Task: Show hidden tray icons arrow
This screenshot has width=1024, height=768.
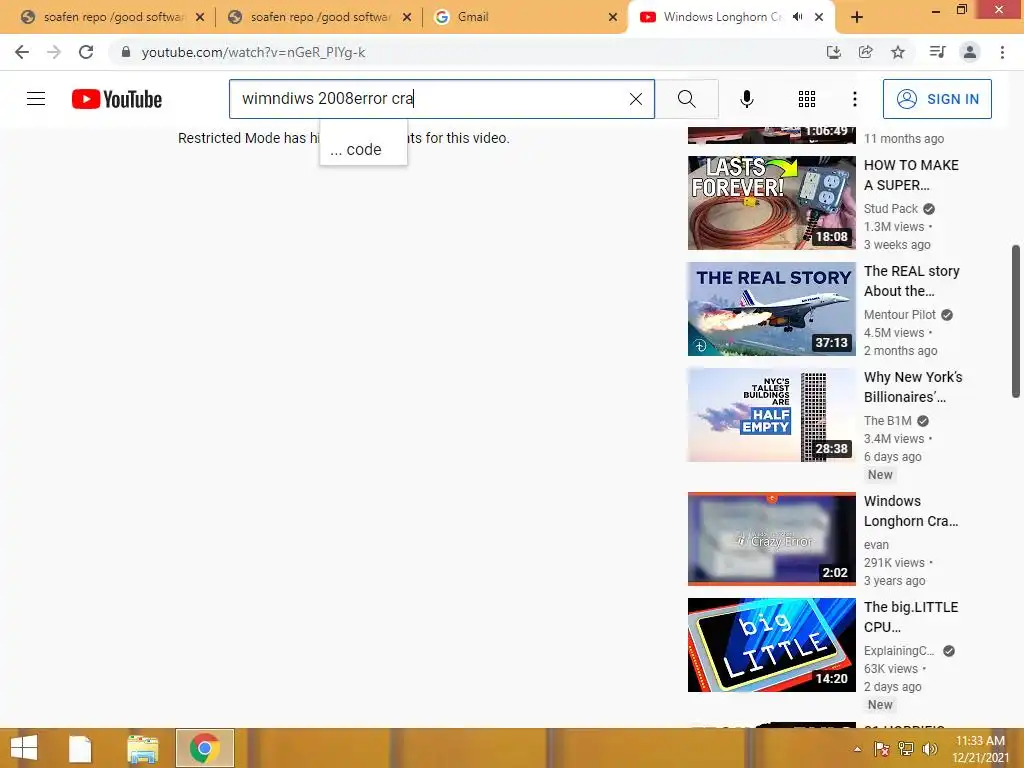Action: 857,749
